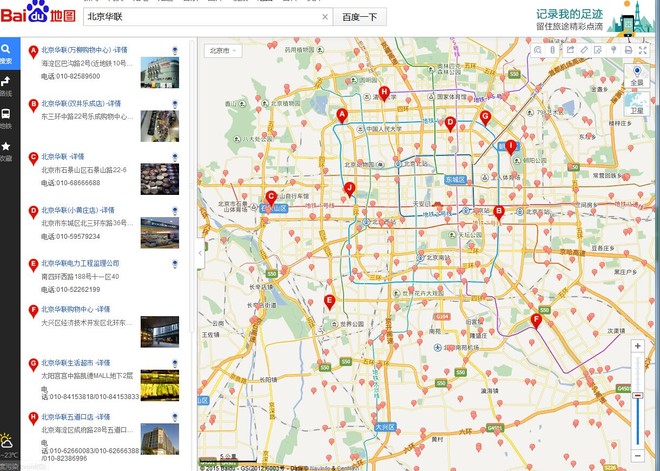Select the ruler distance measuring tool
The height and width of the screenshot is (471, 660).
(584, 50)
